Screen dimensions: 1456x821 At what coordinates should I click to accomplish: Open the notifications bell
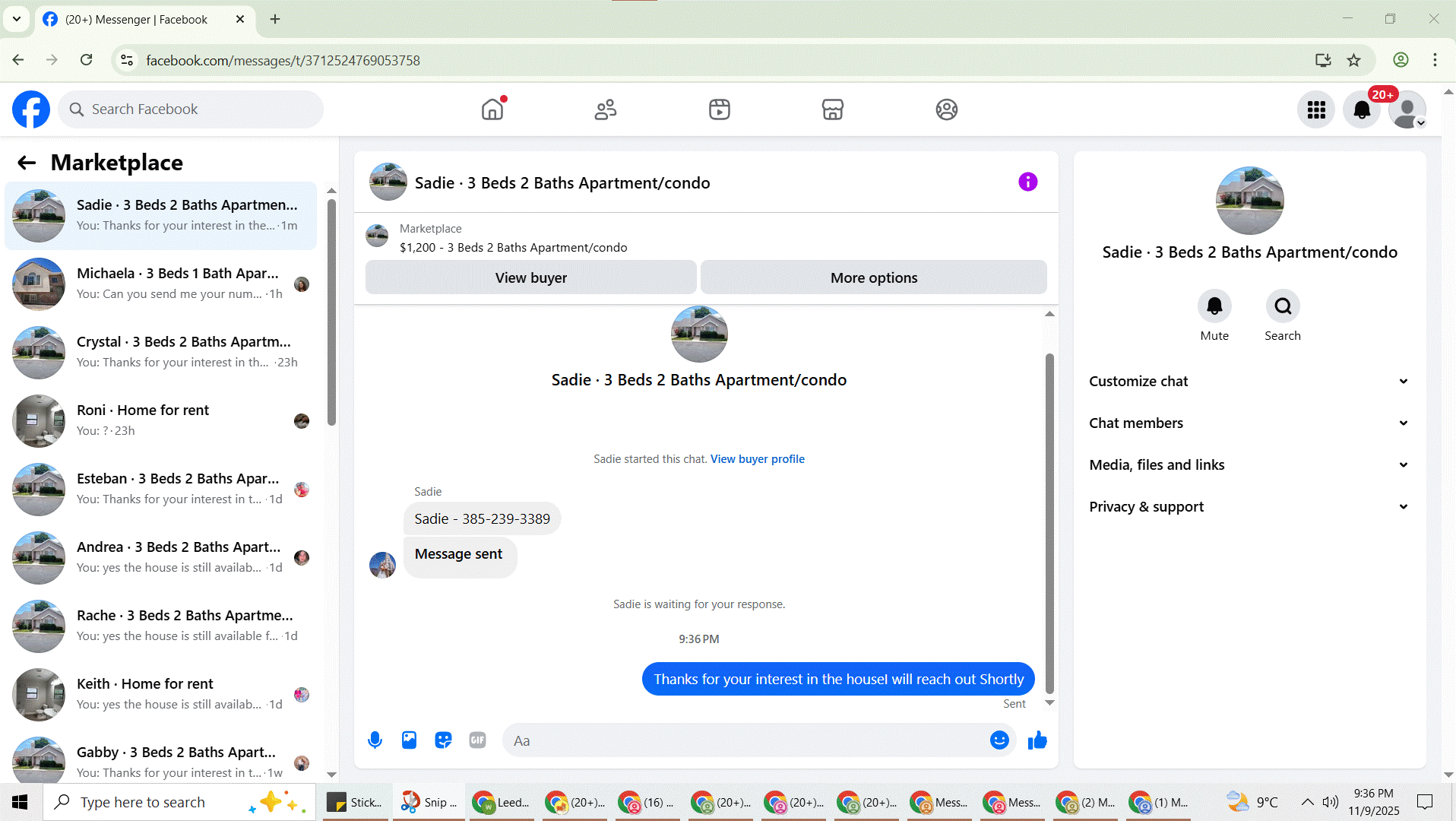(1362, 110)
